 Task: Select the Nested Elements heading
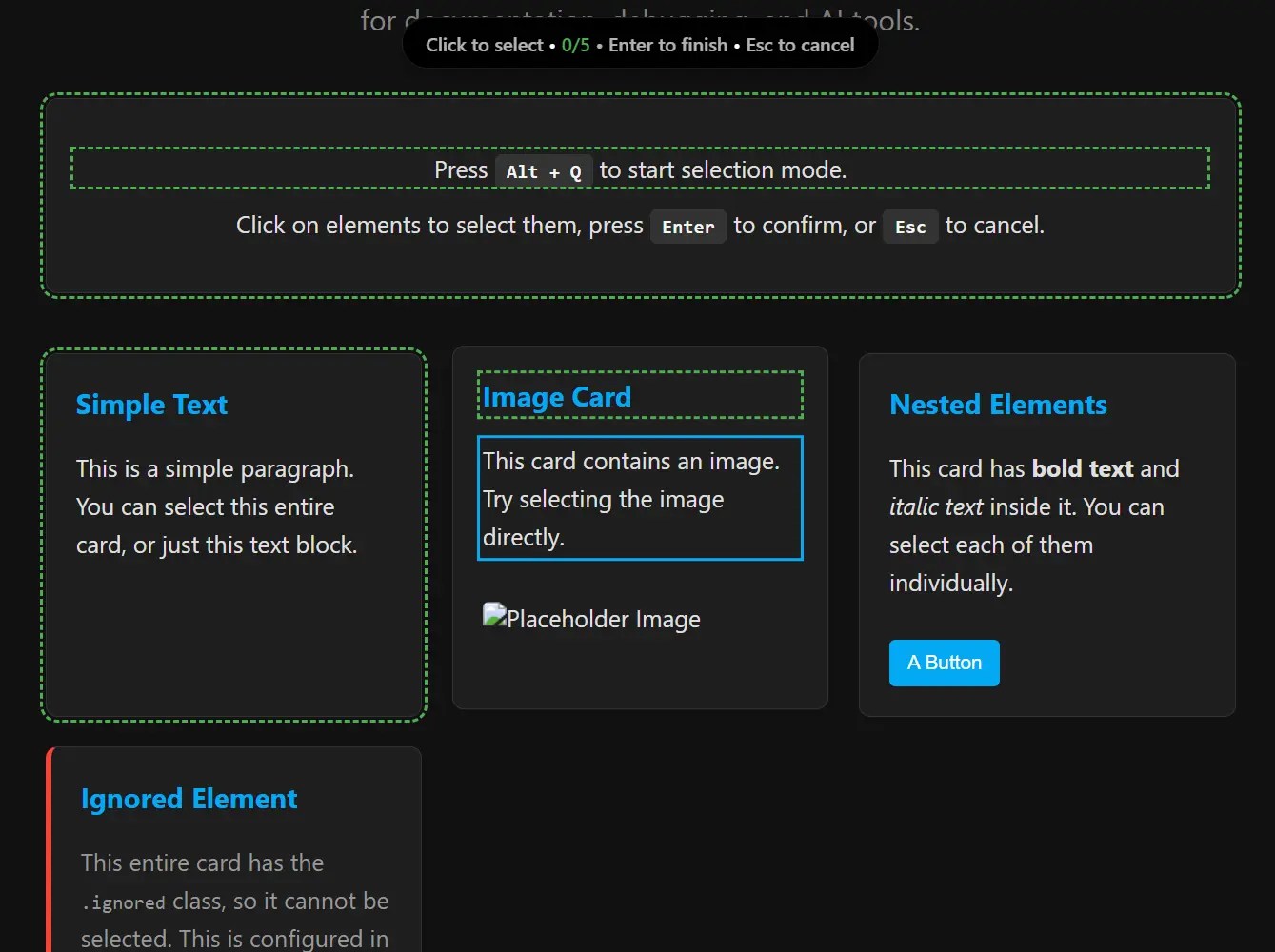pos(998,405)
